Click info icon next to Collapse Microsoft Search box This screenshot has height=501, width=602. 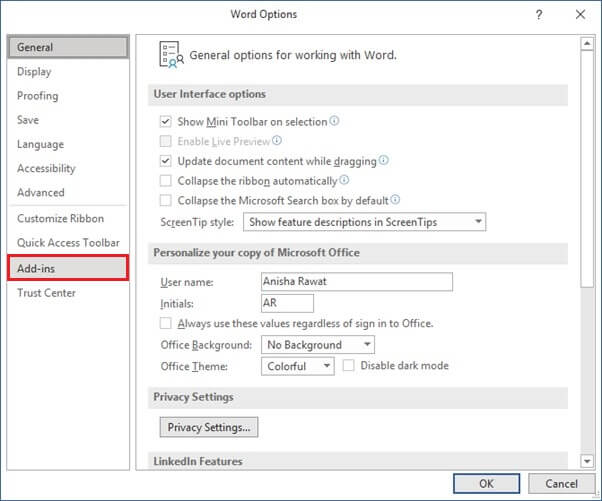pos(395,200)
